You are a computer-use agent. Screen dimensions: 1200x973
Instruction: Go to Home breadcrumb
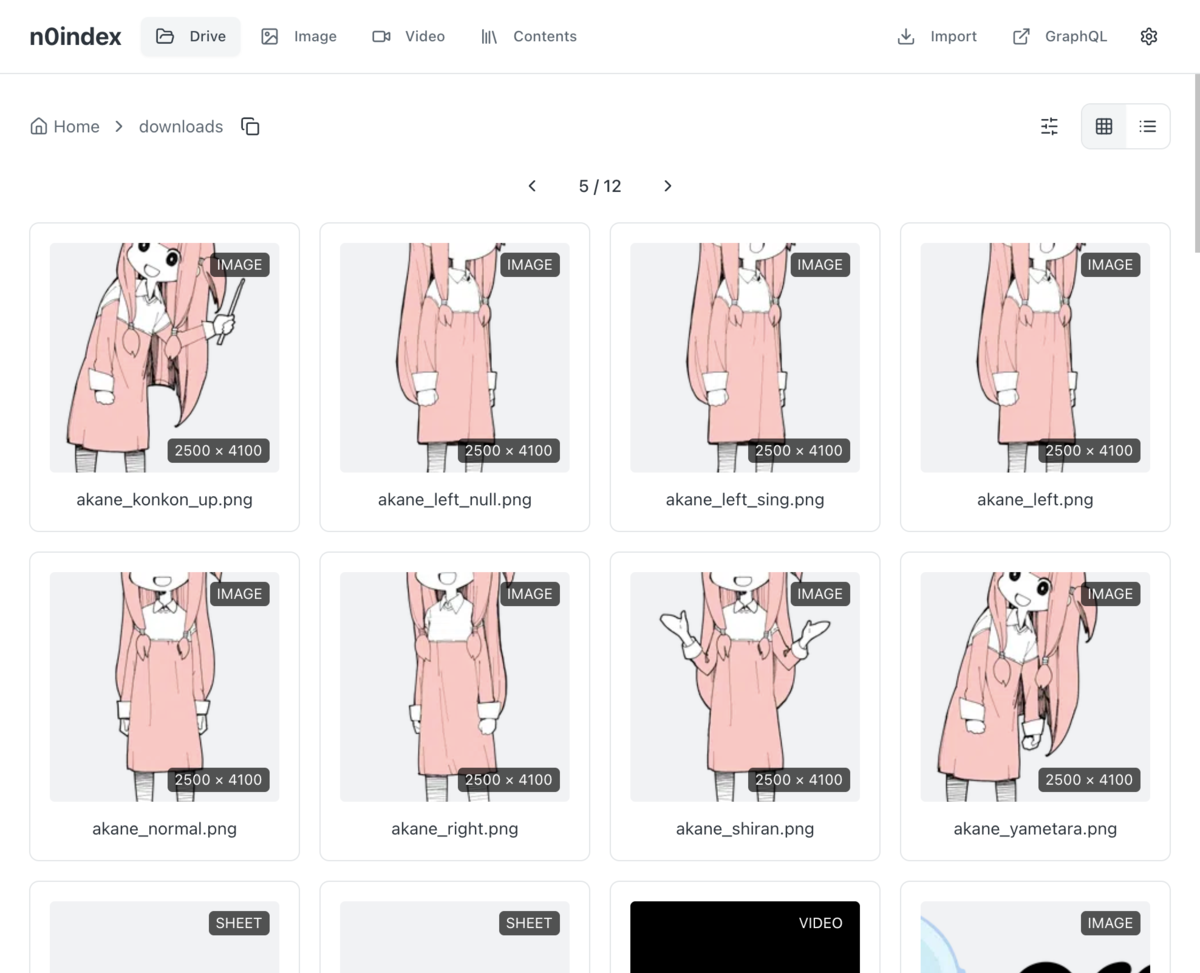65,126
